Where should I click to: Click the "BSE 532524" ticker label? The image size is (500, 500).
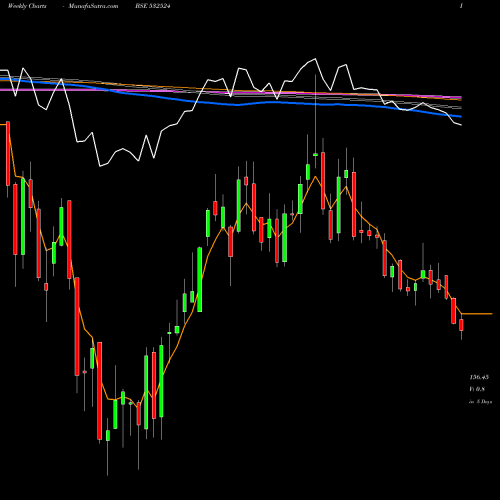153,6
